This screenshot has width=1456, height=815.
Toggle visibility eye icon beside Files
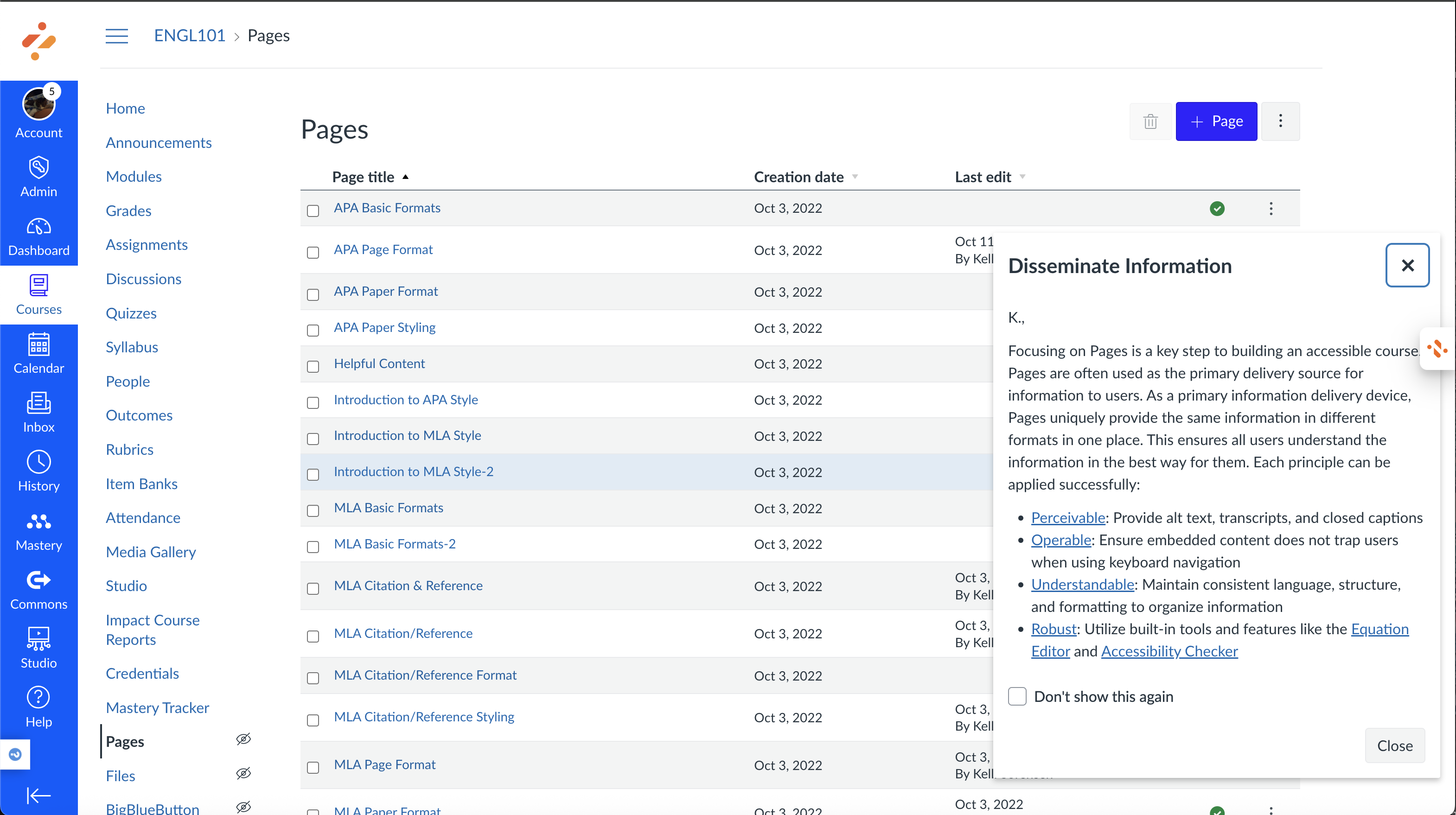(243, 773)
